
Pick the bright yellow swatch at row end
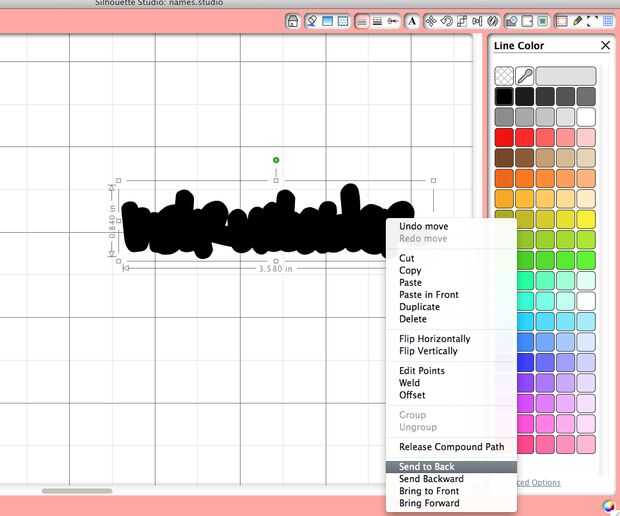point(586,220)
